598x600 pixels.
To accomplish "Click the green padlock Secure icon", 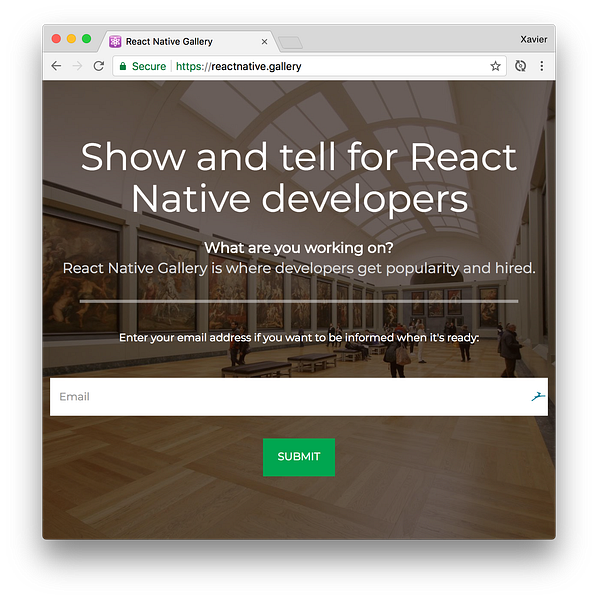I will 123,66.
